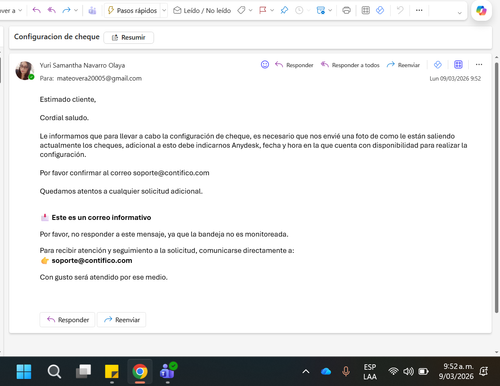Print the email with the printer icon
Image resolution: width=500 pixels, height=386 pixels.
[347, 11]
